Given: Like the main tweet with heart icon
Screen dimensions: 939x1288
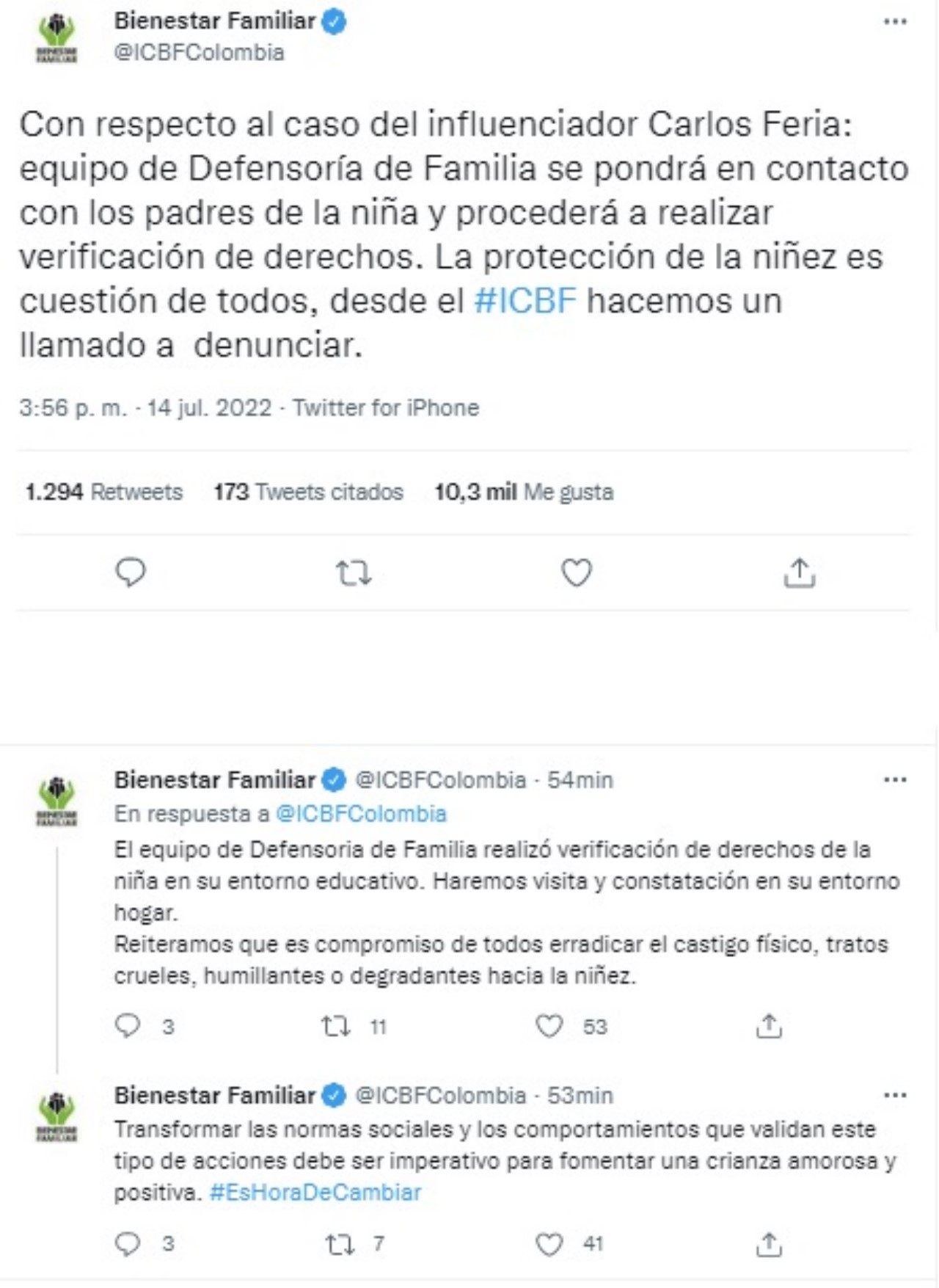Looking at the screenshot, I should tap(577, 573).
